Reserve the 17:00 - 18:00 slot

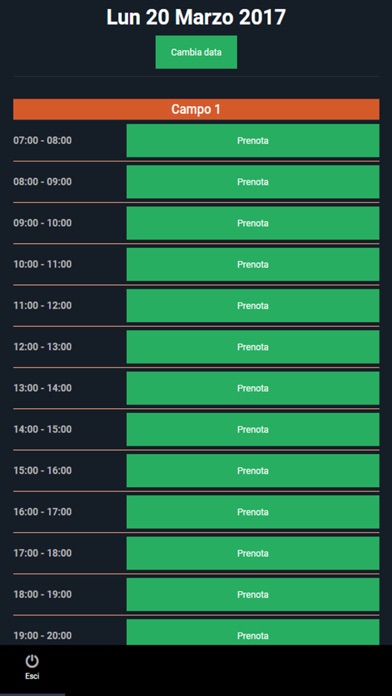point(253,554)
